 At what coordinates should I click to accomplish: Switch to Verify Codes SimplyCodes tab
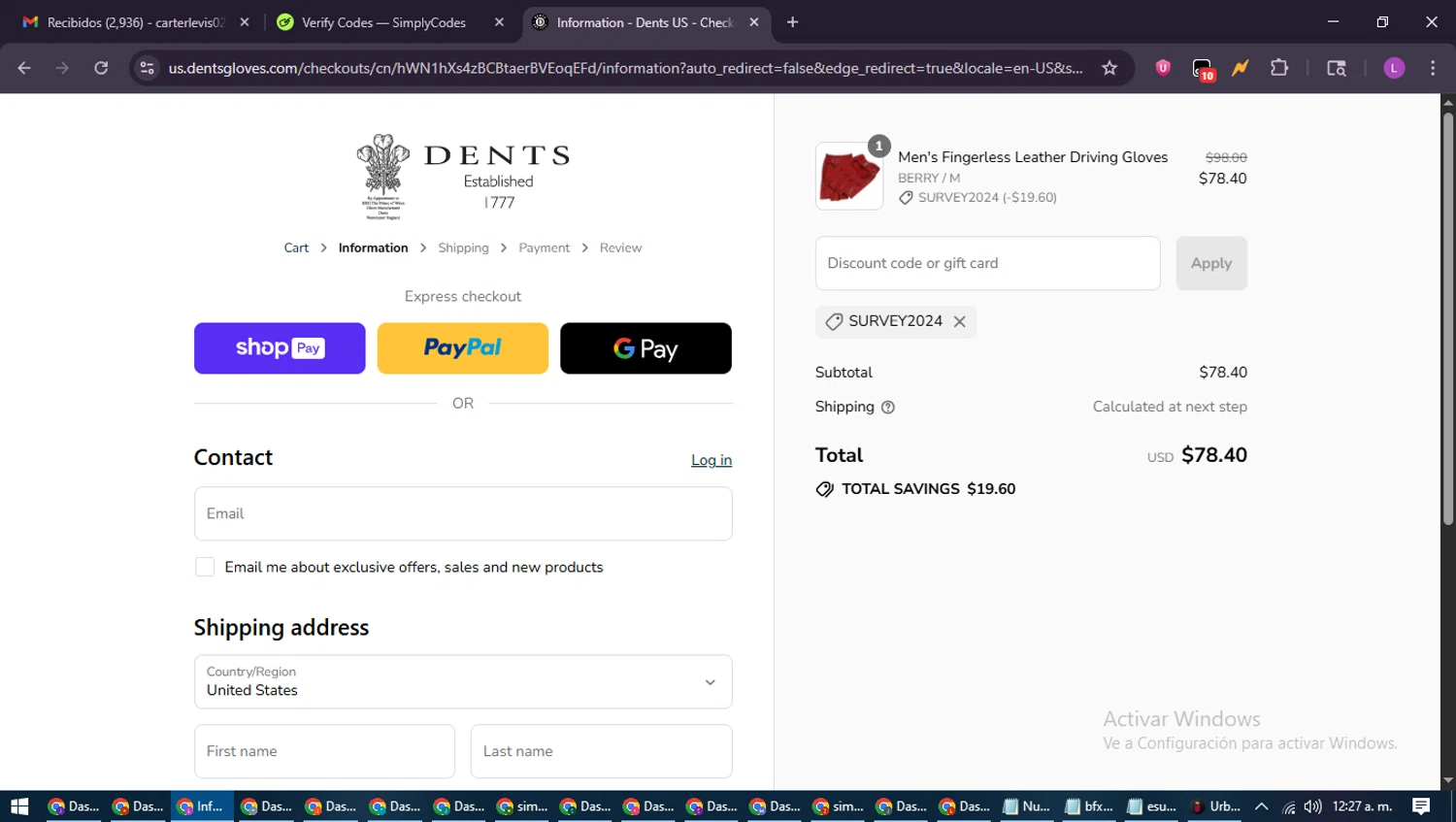pos(383,22)
